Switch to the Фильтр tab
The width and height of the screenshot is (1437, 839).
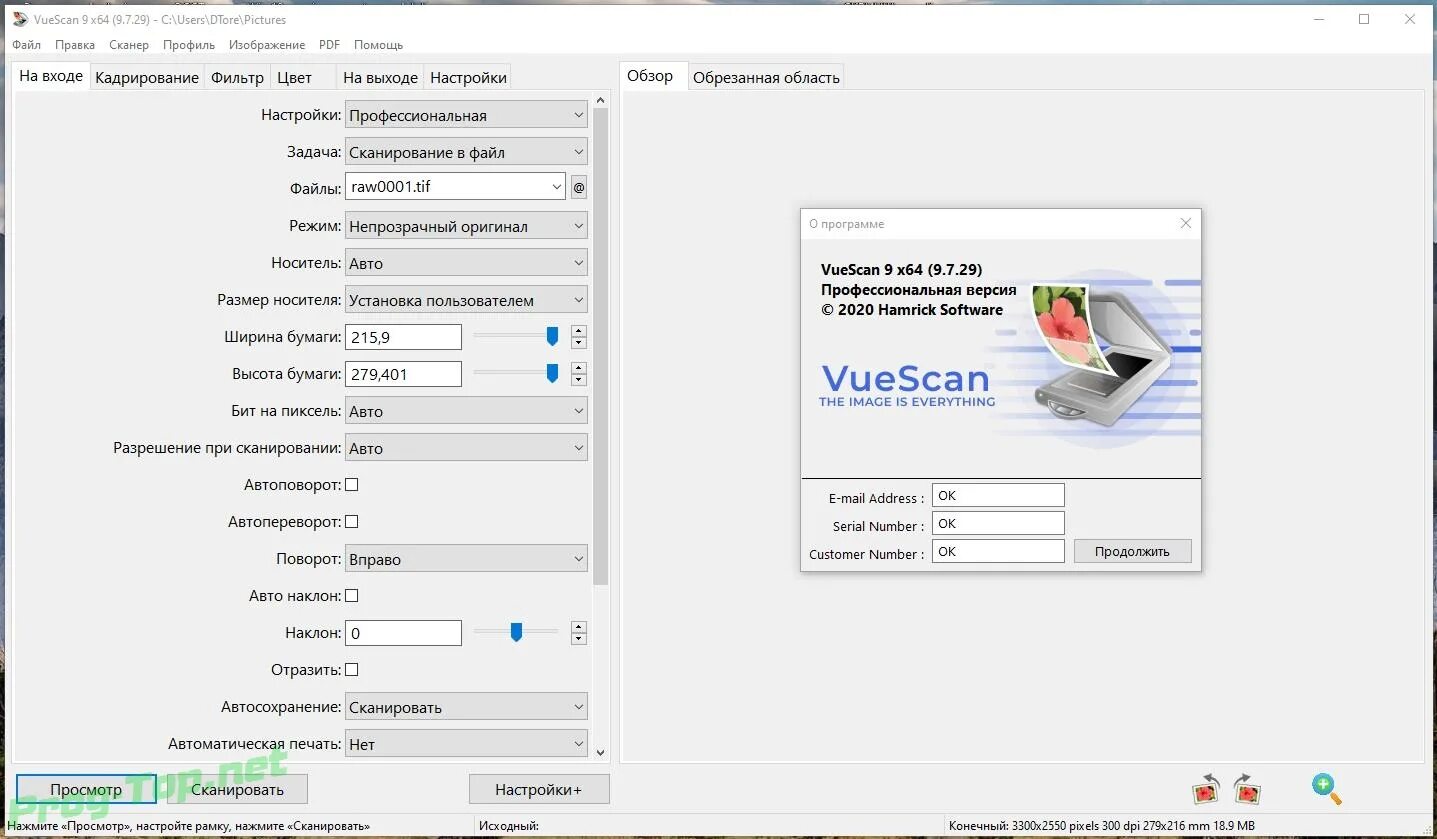[238, 77]
